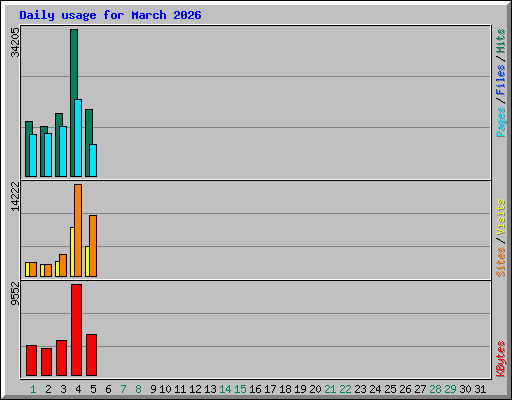Click the red KBytes bar for day 2
Screen dimensions: 512x400
point(46,362)
